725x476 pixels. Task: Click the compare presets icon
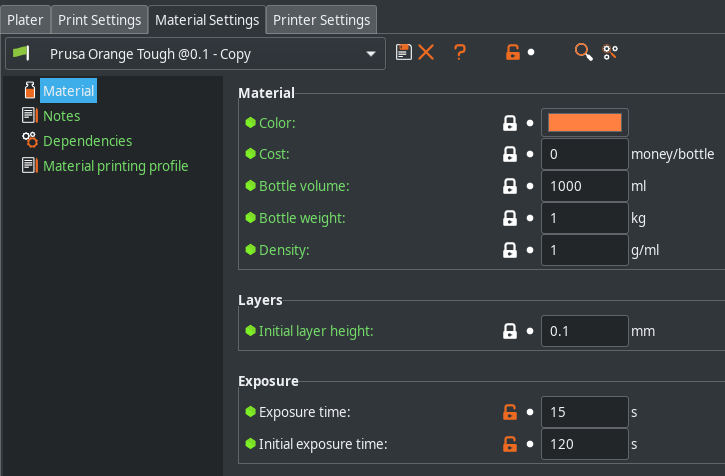[610, 52]
